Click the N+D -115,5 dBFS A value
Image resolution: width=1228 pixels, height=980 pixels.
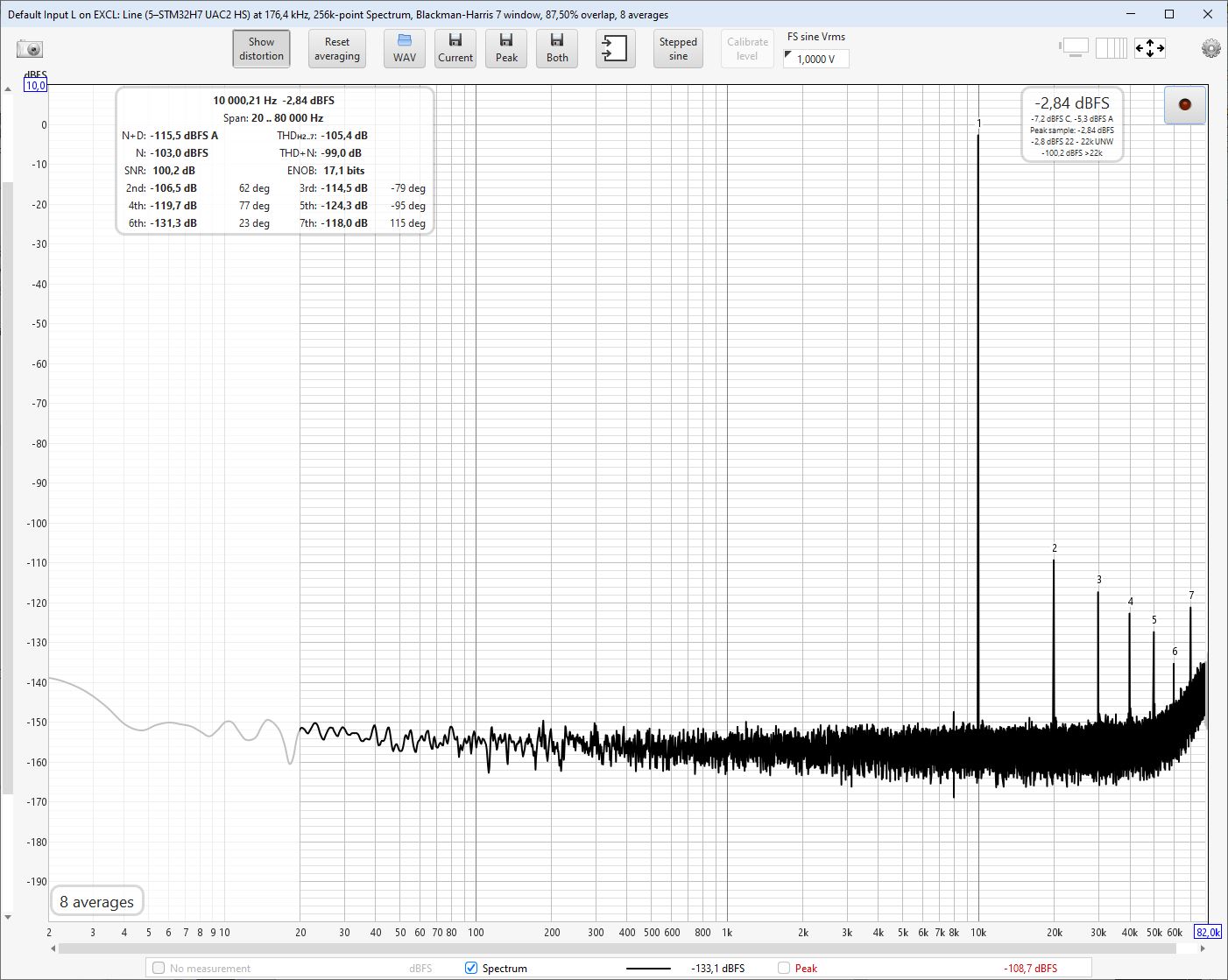pyautogui.click(x=184, y=136)
